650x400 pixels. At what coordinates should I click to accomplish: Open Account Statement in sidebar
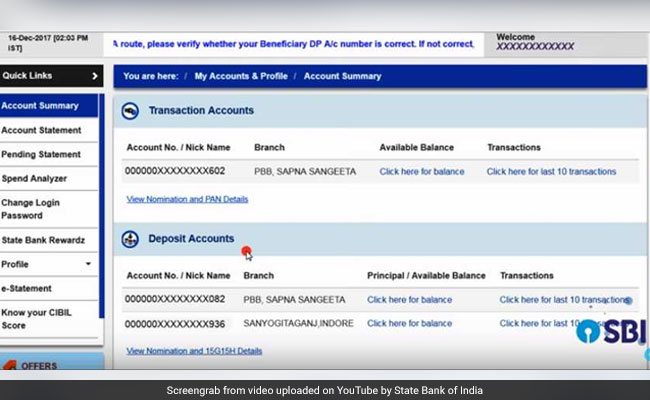coord(41,130)
